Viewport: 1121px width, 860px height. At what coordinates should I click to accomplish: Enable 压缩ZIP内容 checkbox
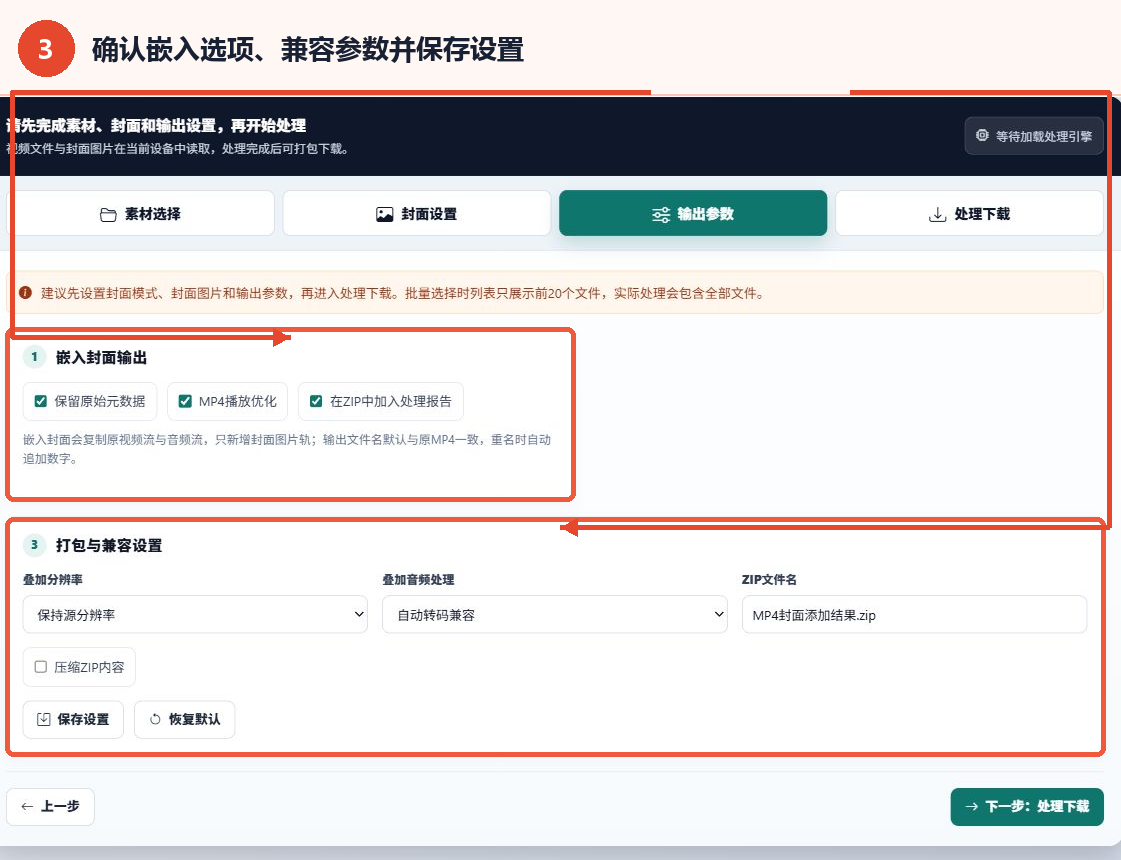[41, 667]
